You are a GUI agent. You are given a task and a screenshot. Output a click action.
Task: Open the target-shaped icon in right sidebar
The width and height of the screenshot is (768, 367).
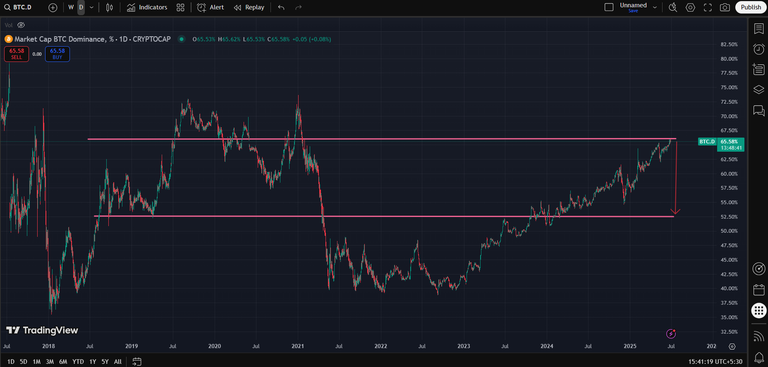tap(758, 269)
